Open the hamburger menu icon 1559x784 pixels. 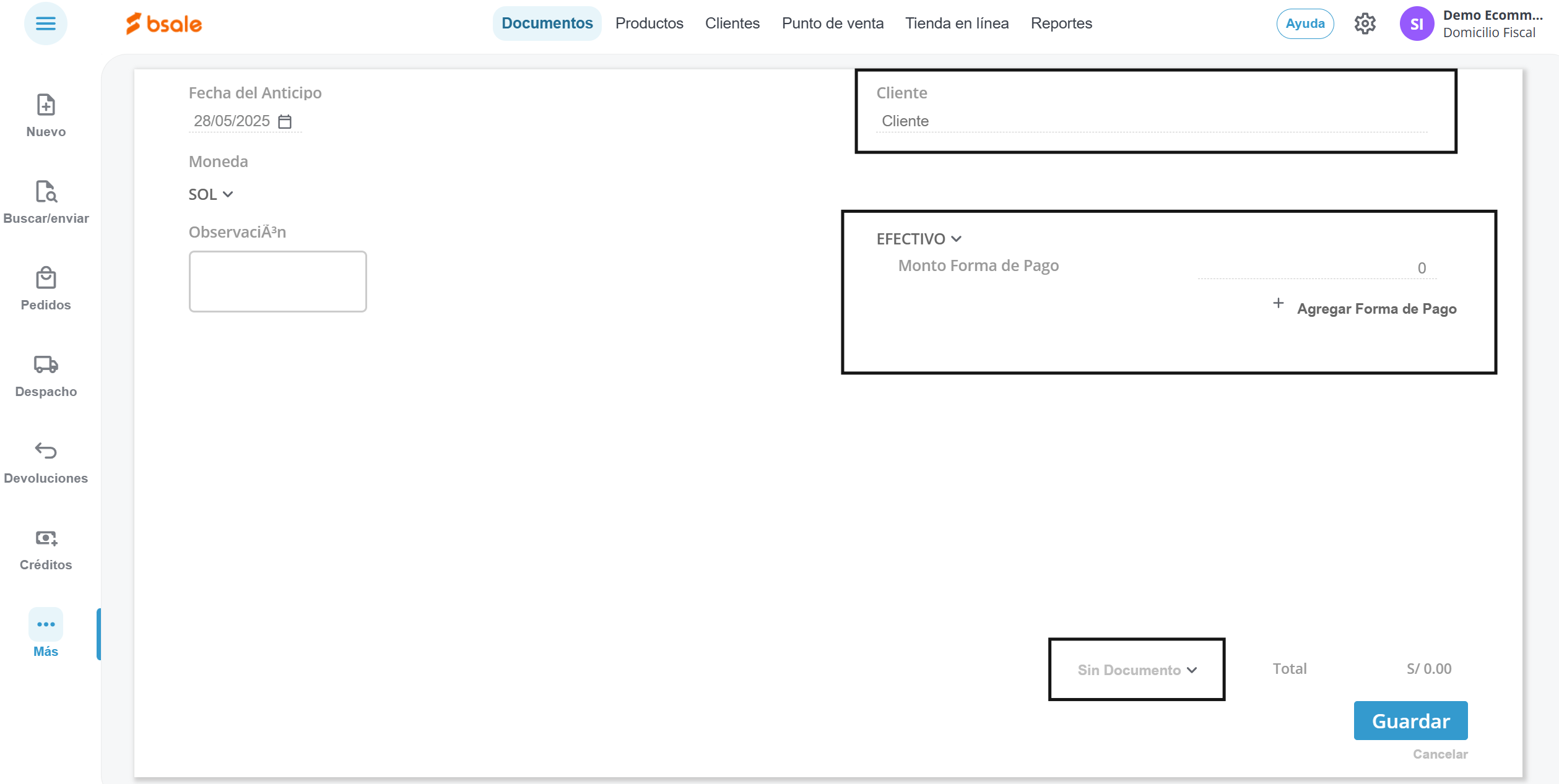pos(45,24)
